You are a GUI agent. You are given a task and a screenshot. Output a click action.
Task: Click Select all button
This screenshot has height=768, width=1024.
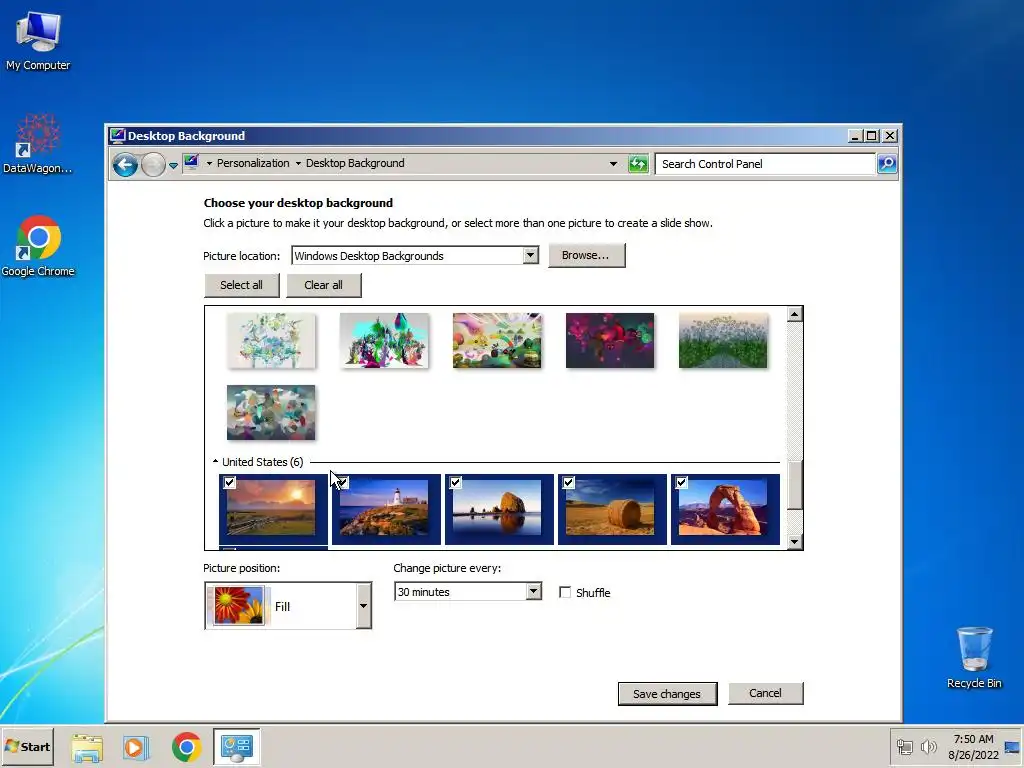point(242,285)
